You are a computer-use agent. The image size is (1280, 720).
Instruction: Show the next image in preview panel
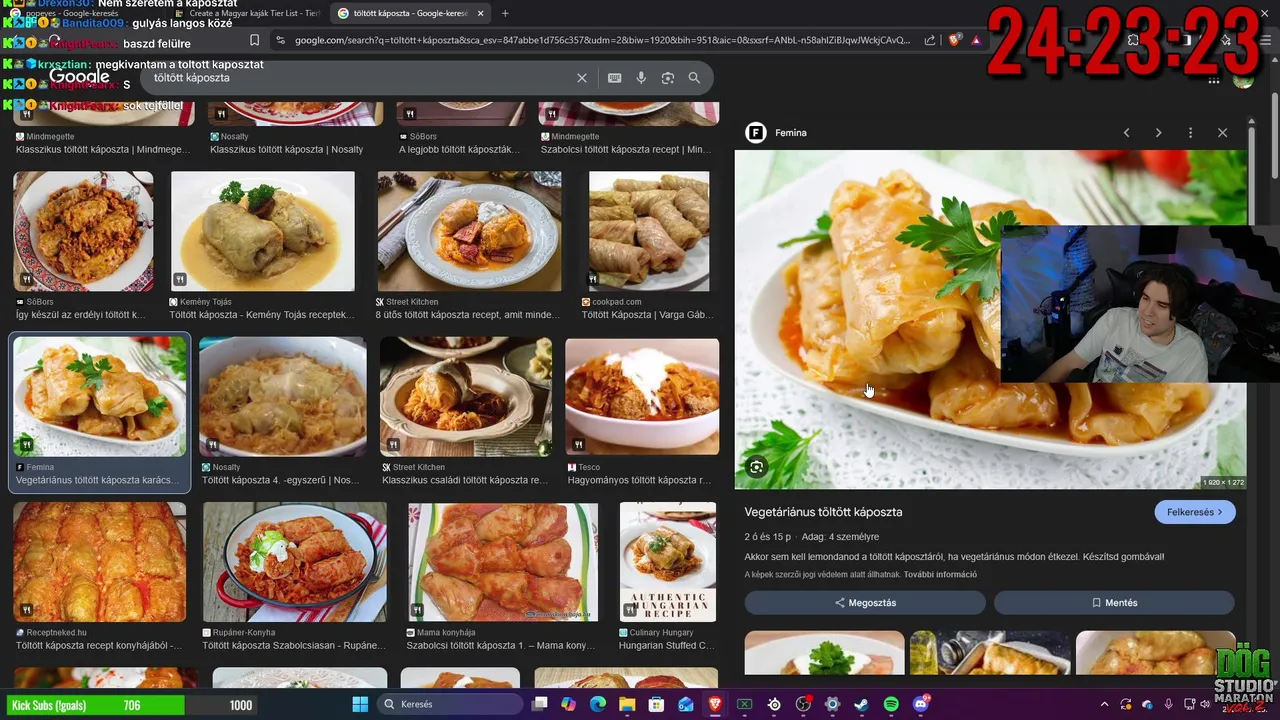(x=1158, y=132)
